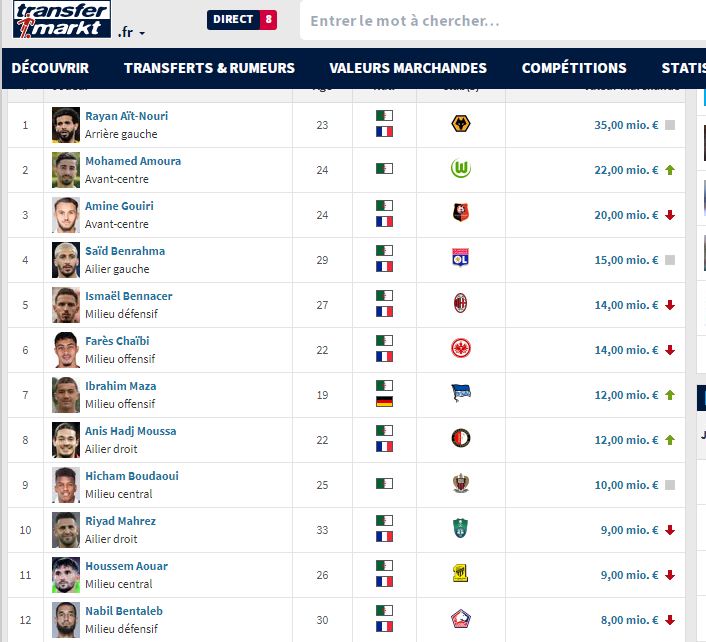The width and height of the screenshot is (706, 642).
Task: Open the Eintracht Frankfurt club crest
Action: click(x=460, y=349)
